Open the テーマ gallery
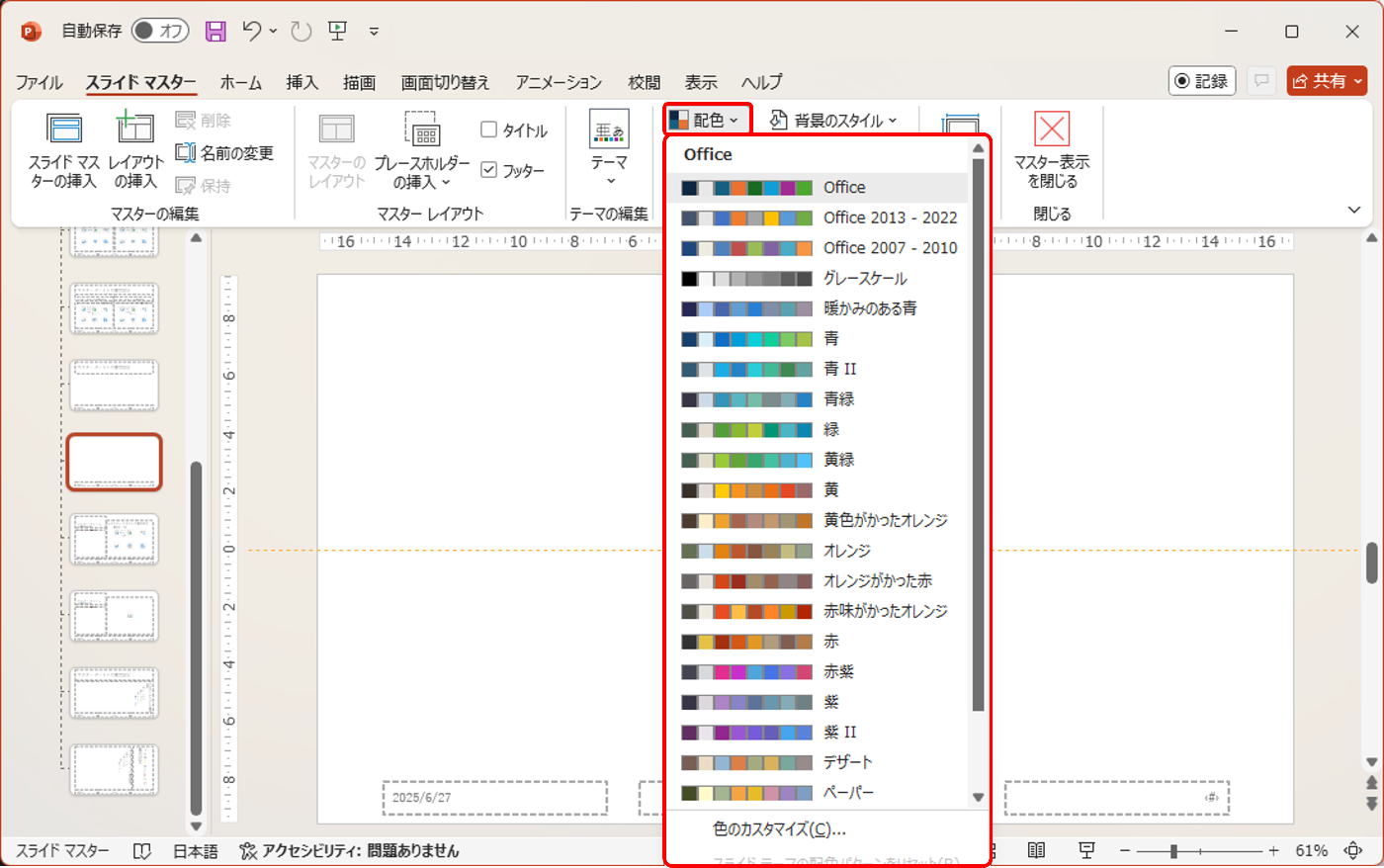 [x=609, y=148]
